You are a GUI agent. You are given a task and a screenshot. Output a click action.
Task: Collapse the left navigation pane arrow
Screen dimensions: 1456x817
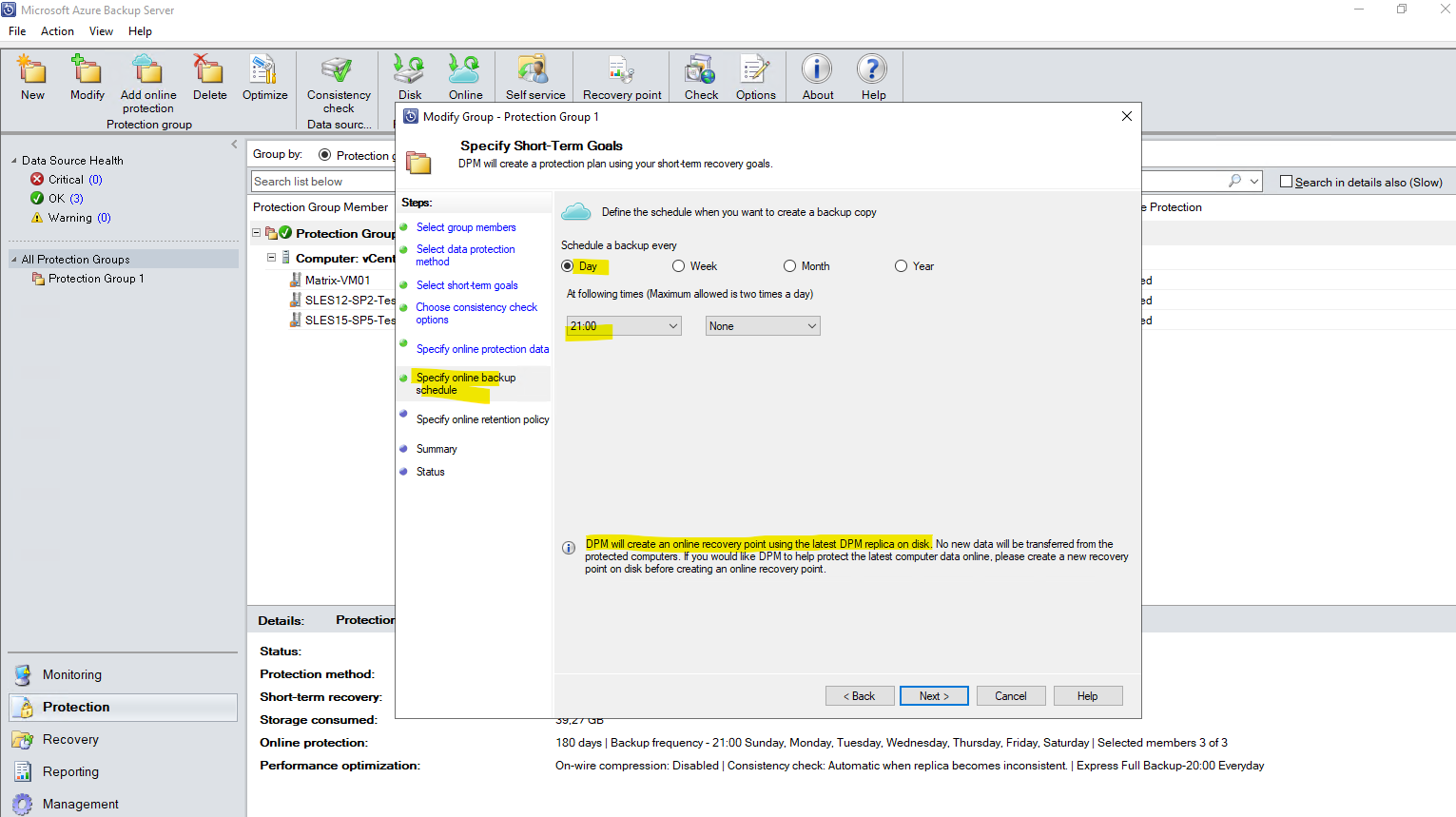click(x=234, y=145)
